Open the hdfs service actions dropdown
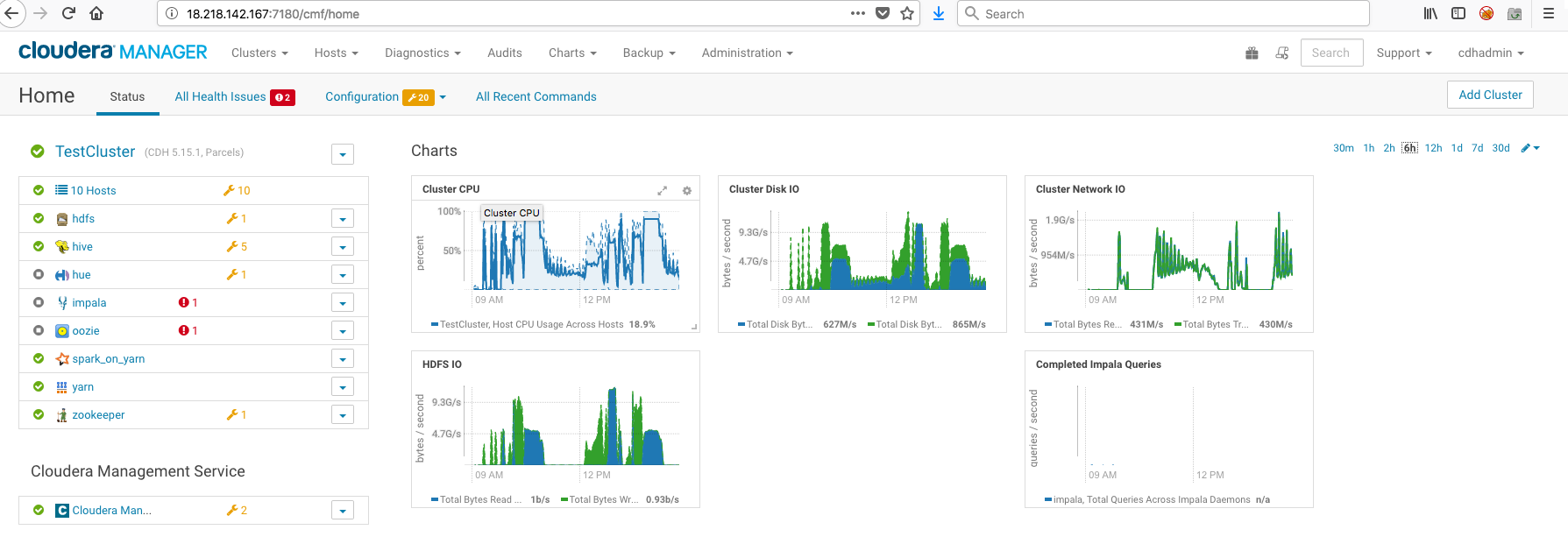Screen dimensions: 1568x551 (343, 219)
